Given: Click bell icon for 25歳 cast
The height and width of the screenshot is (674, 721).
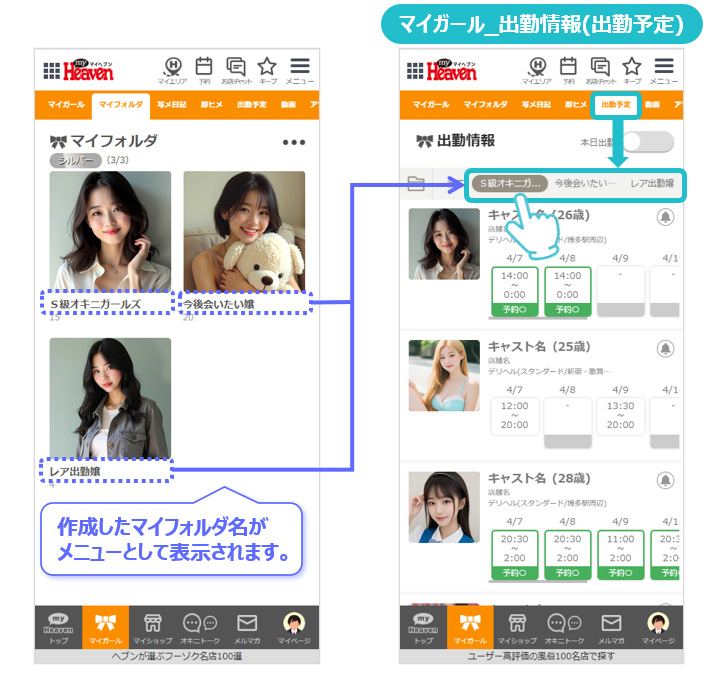Looking at the screenshot, I should (x=664, y=349).
